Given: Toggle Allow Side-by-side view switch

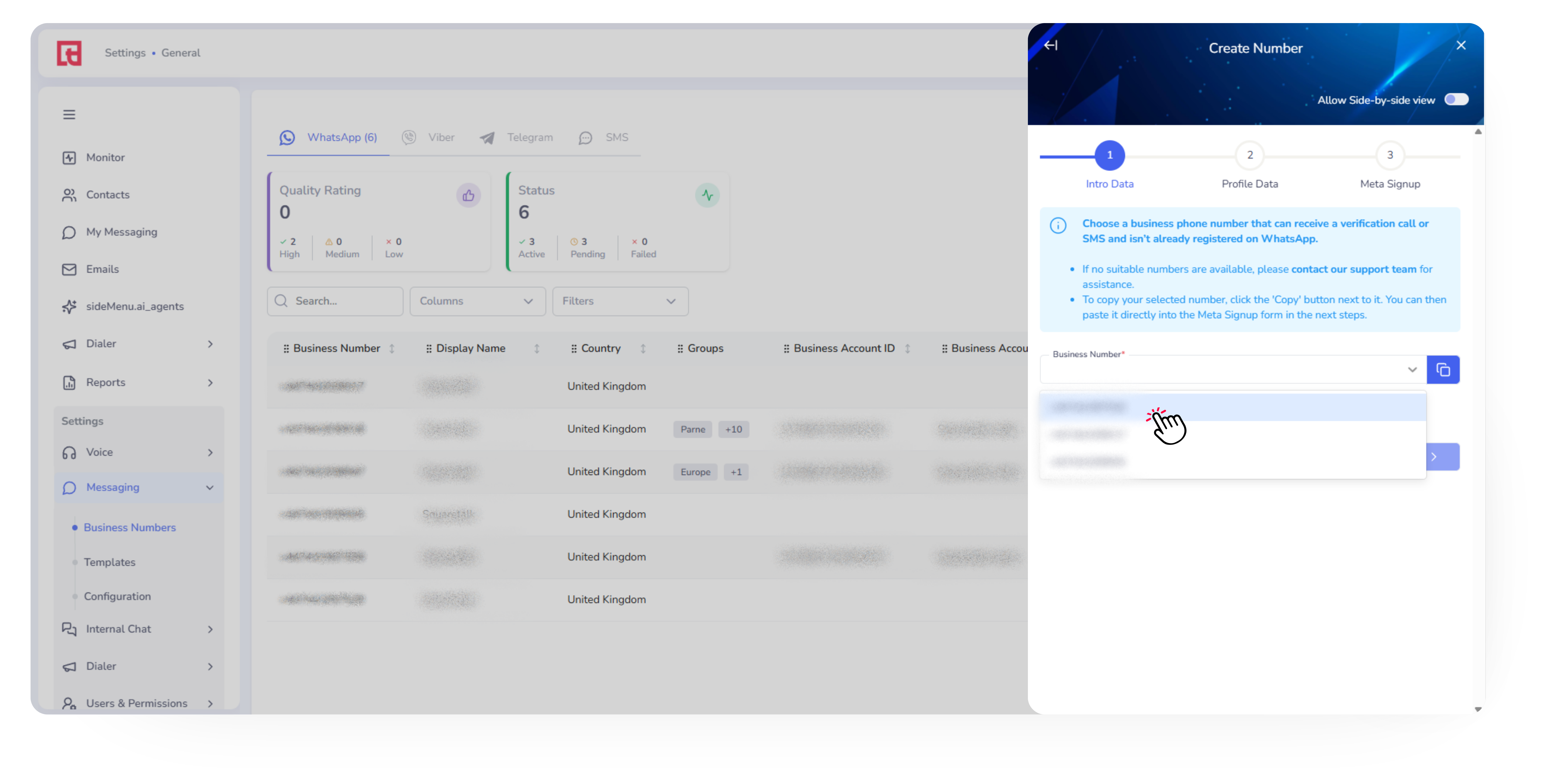Looking at the screenshot, I should [x=1456, y=99].
